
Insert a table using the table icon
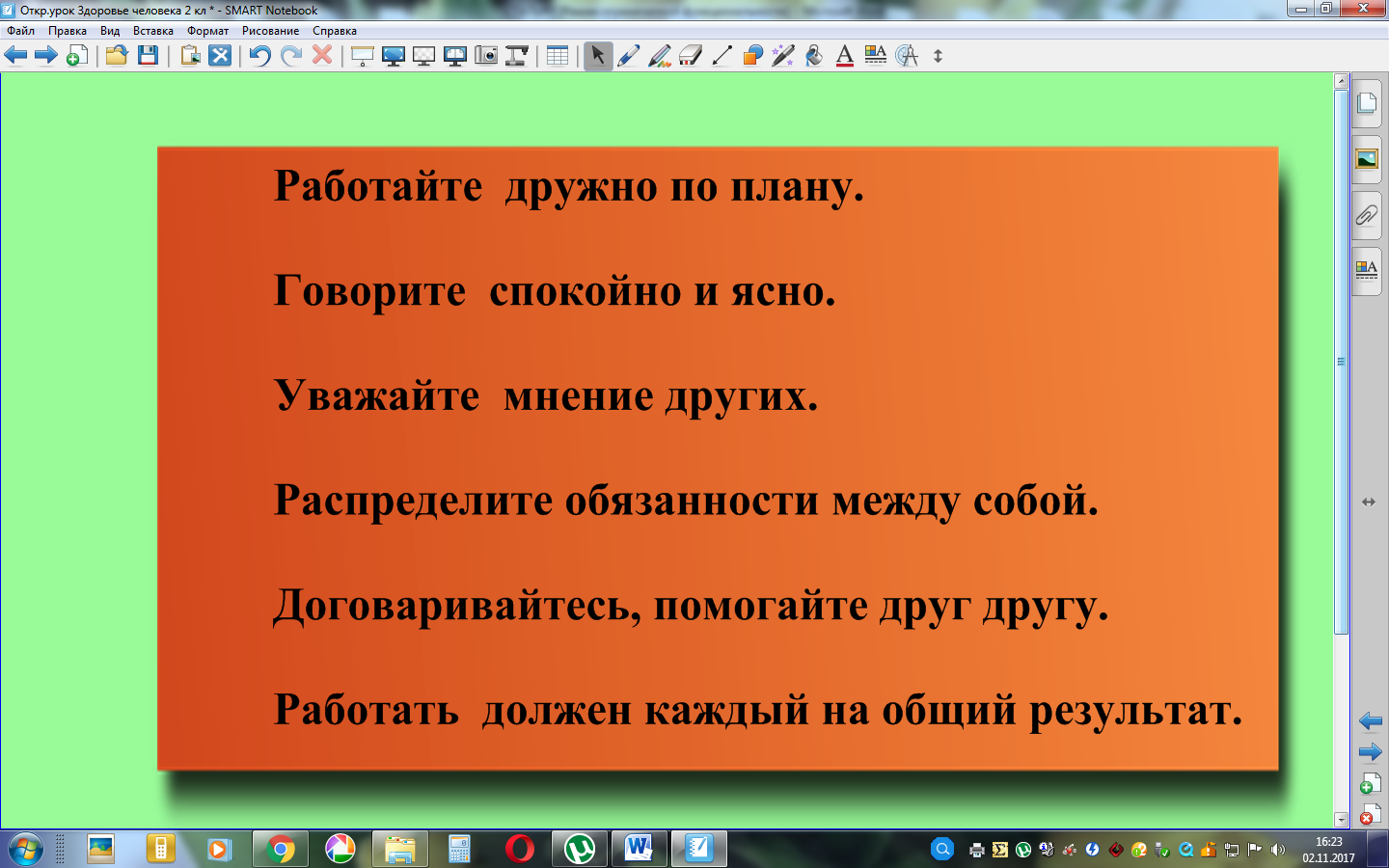point(558,56)
